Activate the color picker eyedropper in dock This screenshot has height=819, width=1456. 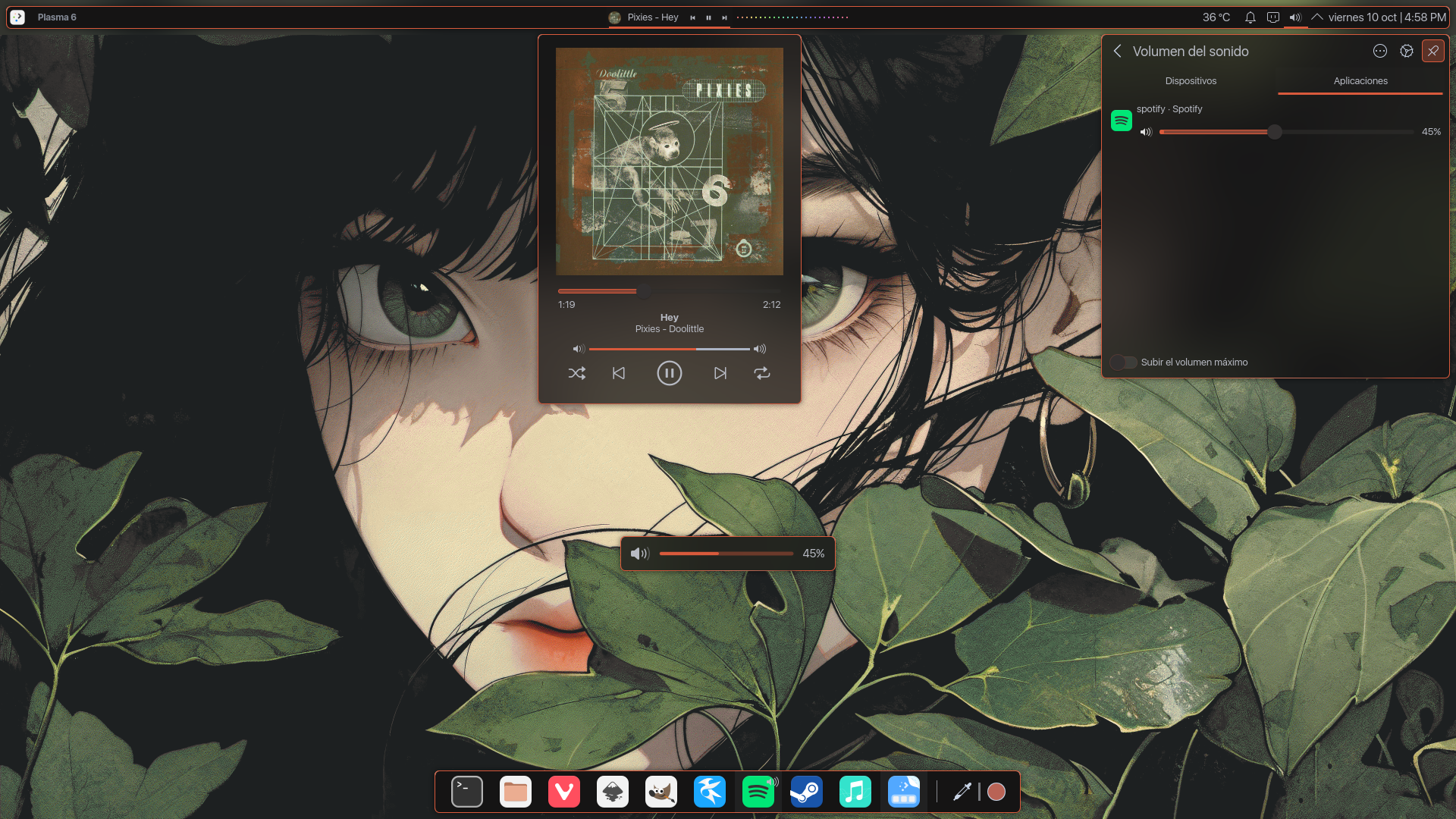[x=962, y=792]
